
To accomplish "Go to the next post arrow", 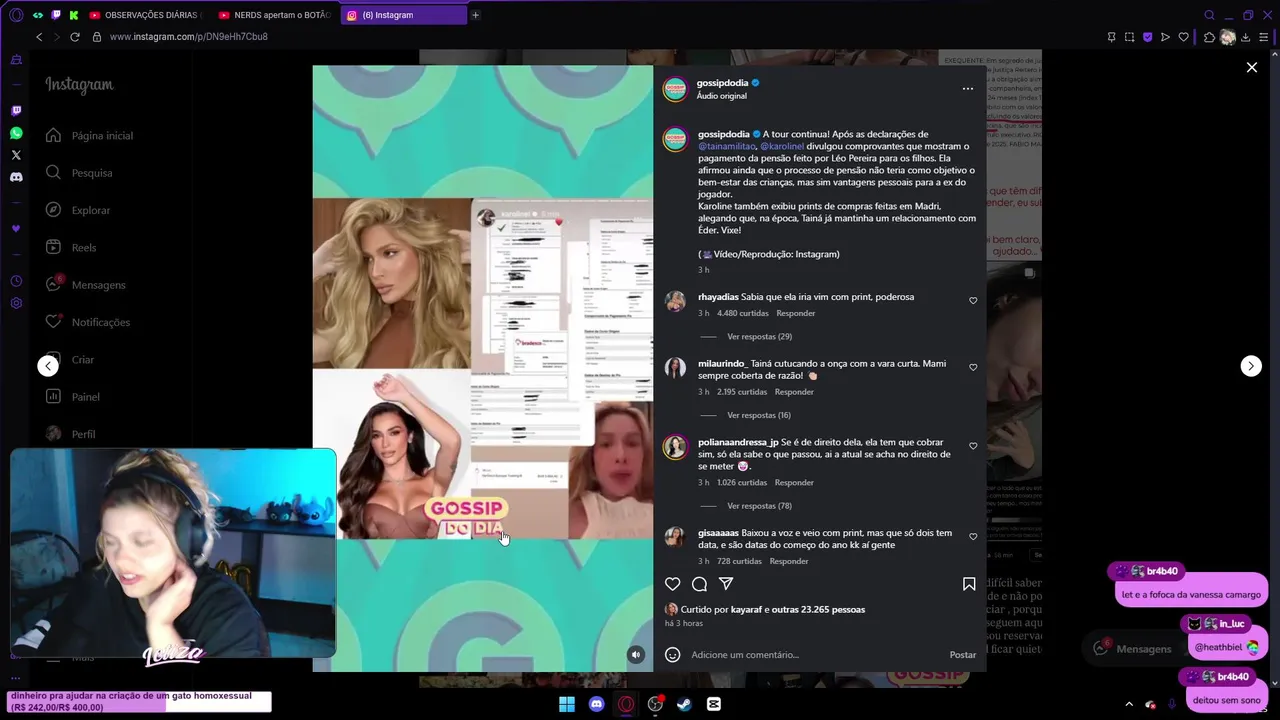I will click(1251, 366).
